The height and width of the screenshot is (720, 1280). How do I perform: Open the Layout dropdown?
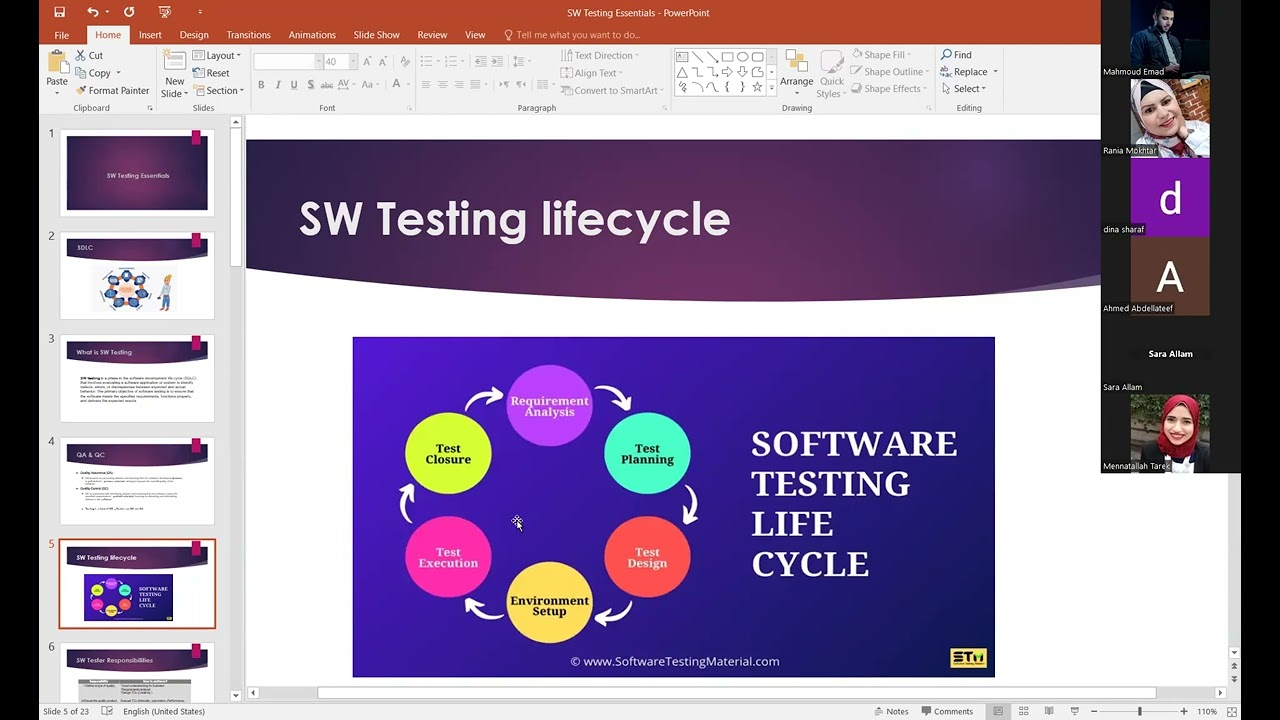[217, 55]
